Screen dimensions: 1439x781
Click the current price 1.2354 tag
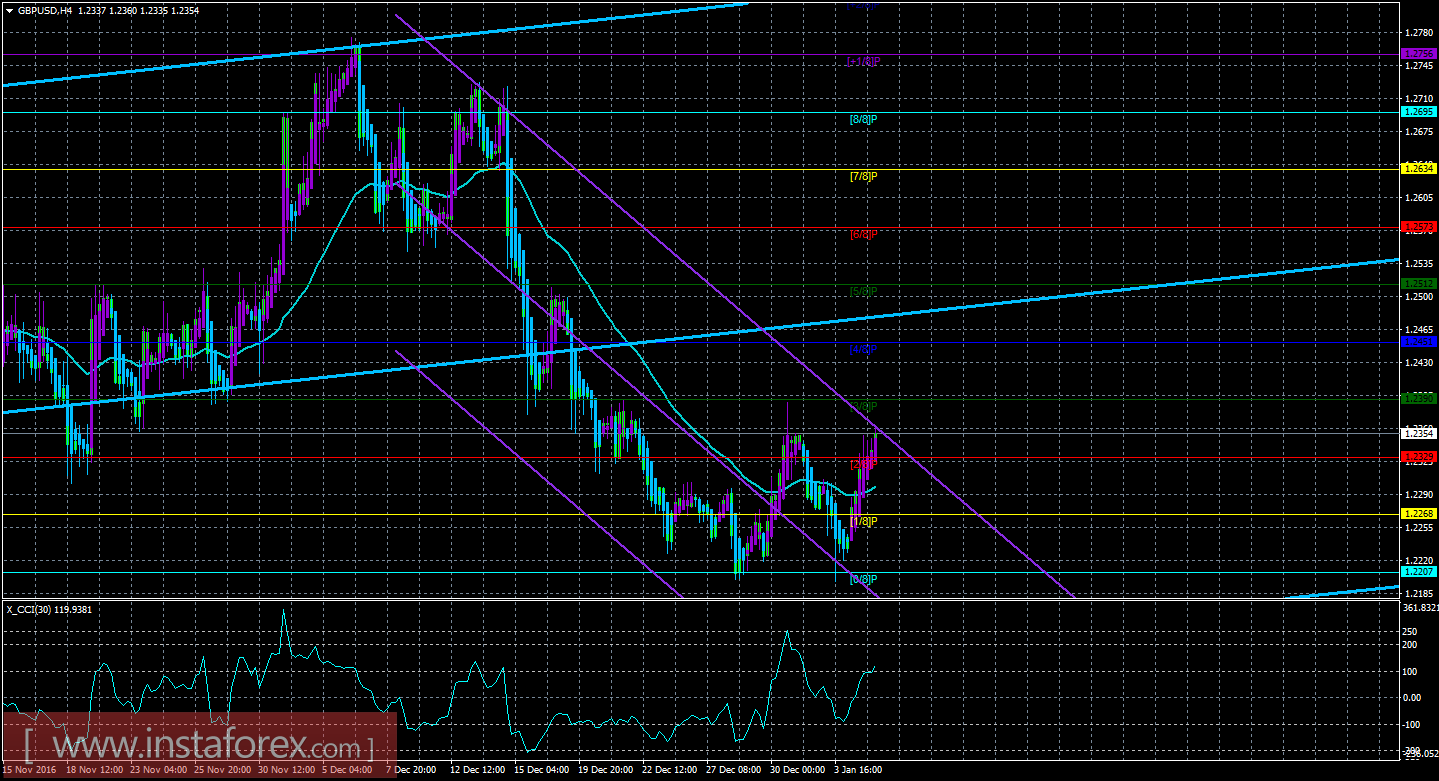tap(1417, 435)
